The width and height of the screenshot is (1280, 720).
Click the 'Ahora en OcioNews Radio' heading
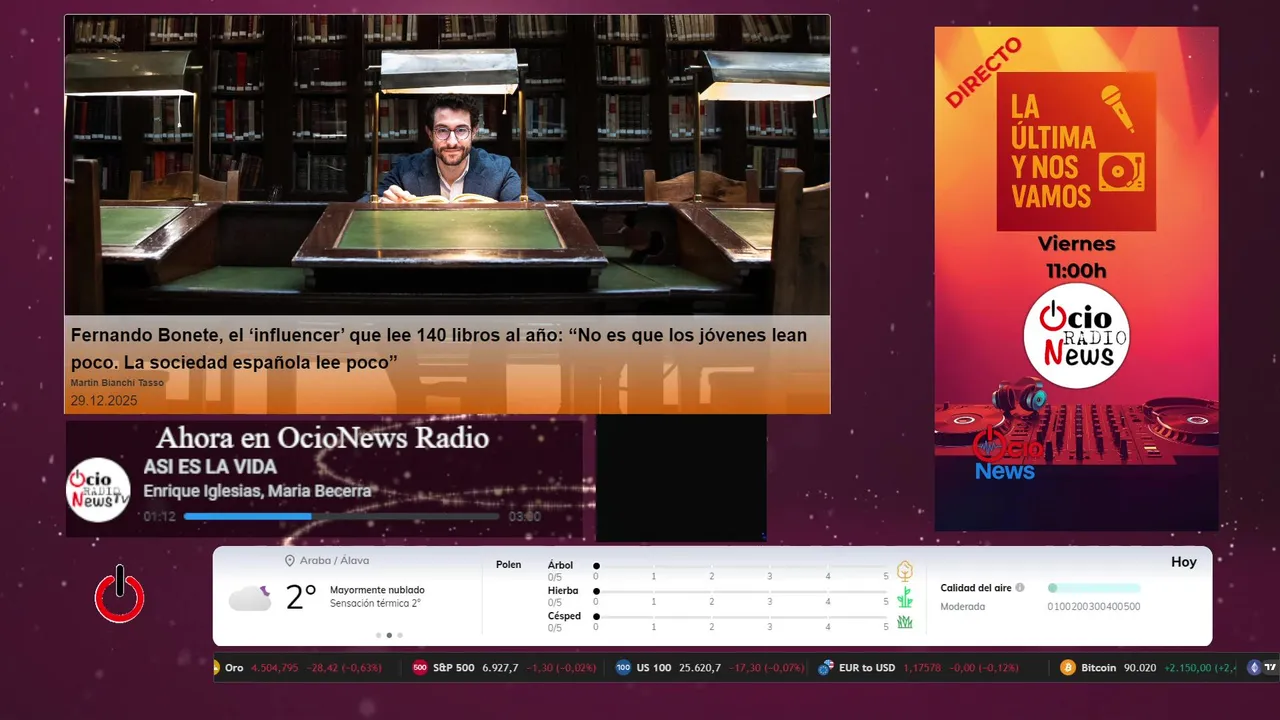(x=322, y=438)
